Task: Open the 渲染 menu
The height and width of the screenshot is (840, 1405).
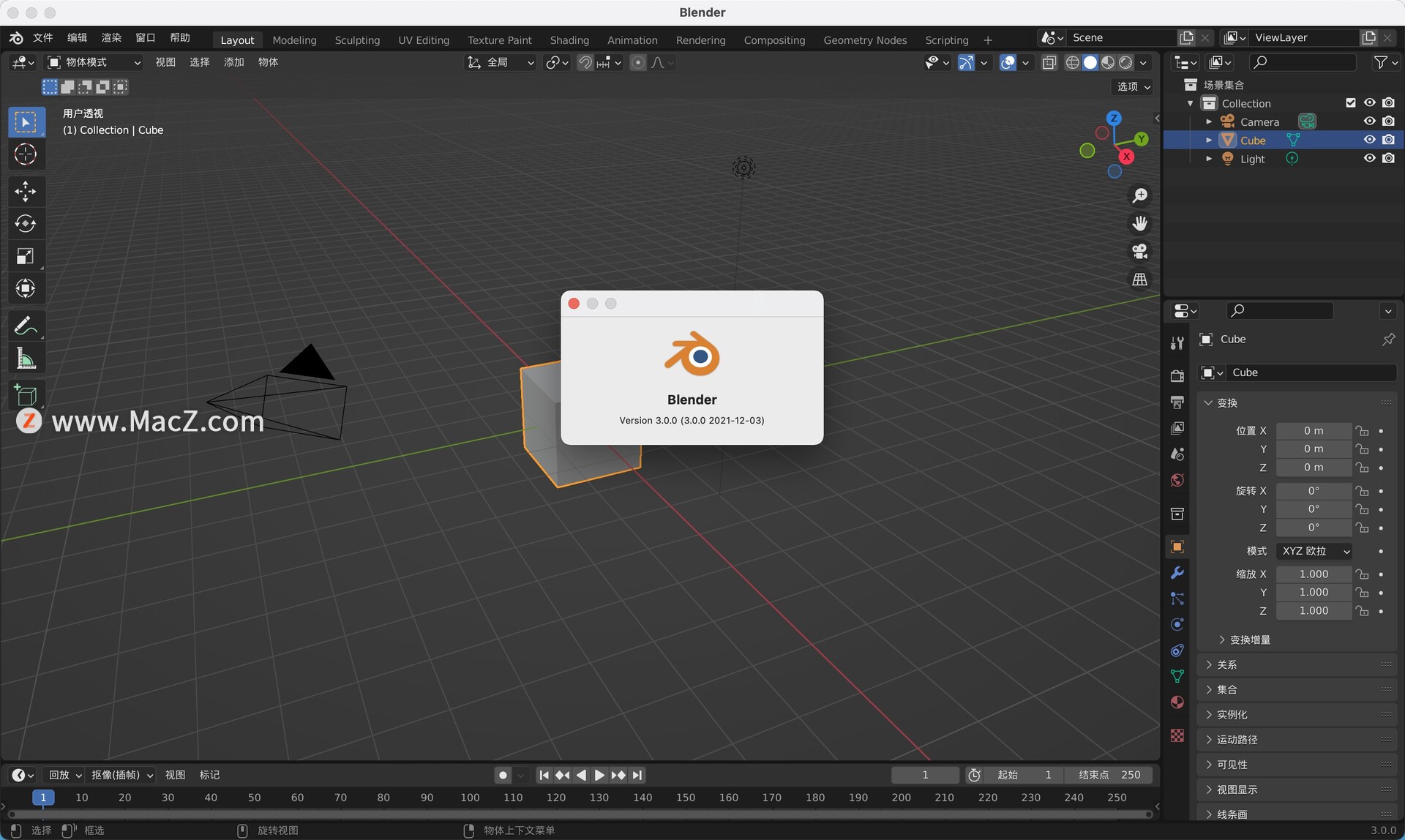Action: (111, 38)
